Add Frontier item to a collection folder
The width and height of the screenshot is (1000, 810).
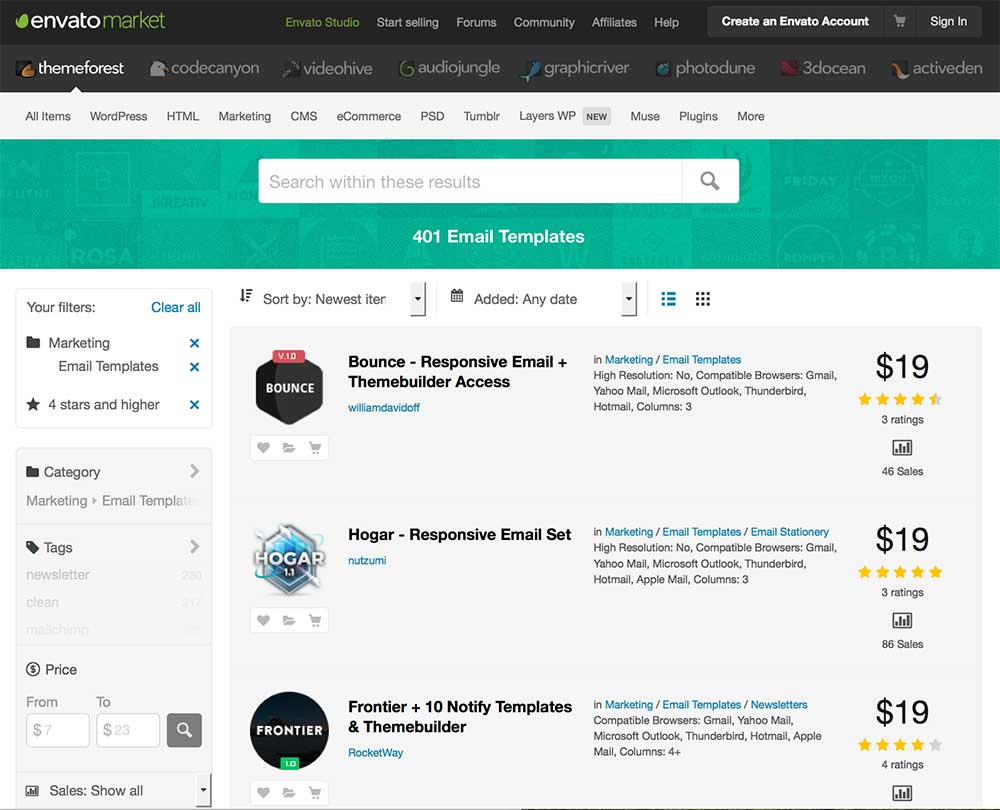coord(289,793)
